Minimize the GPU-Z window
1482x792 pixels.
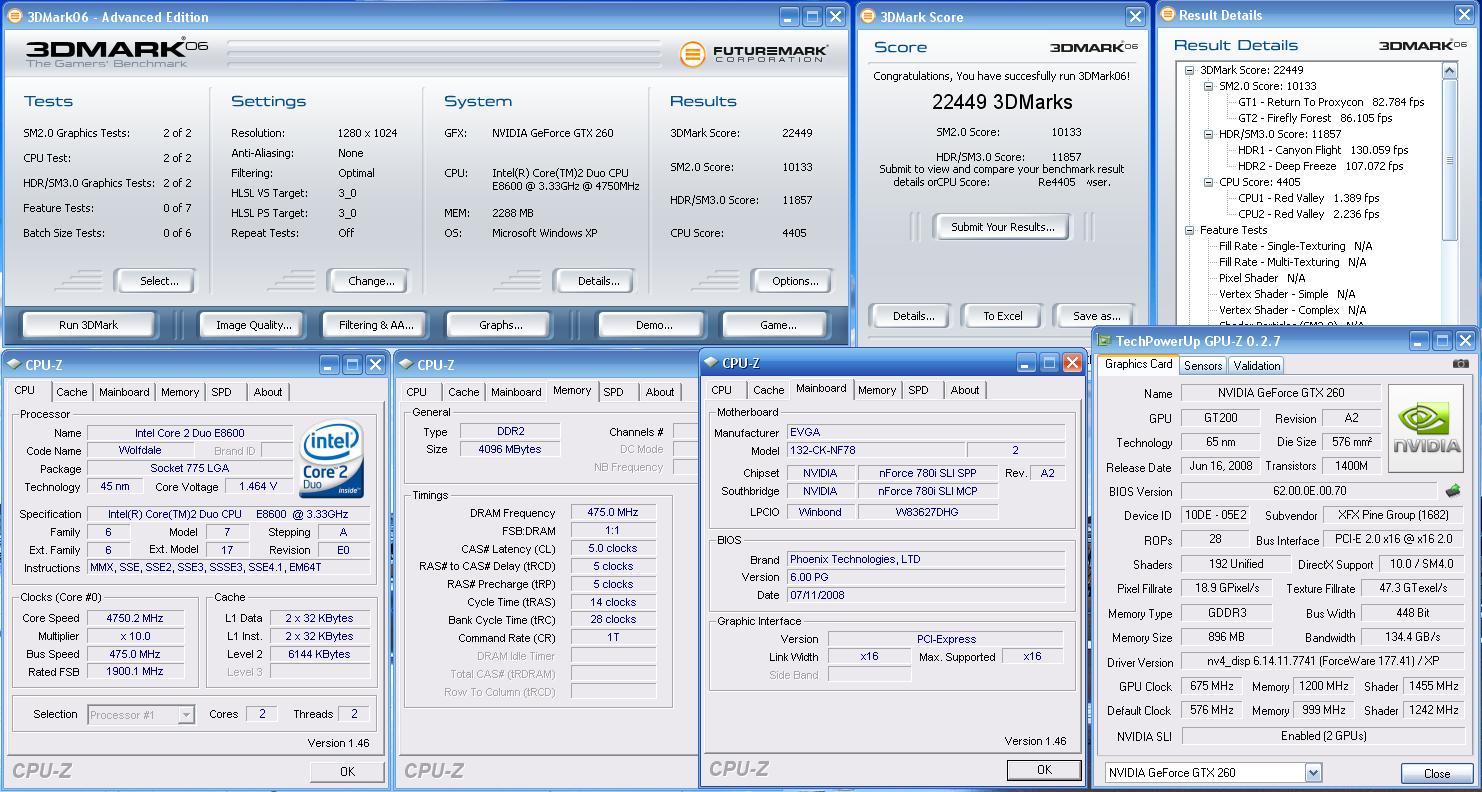1421,341
